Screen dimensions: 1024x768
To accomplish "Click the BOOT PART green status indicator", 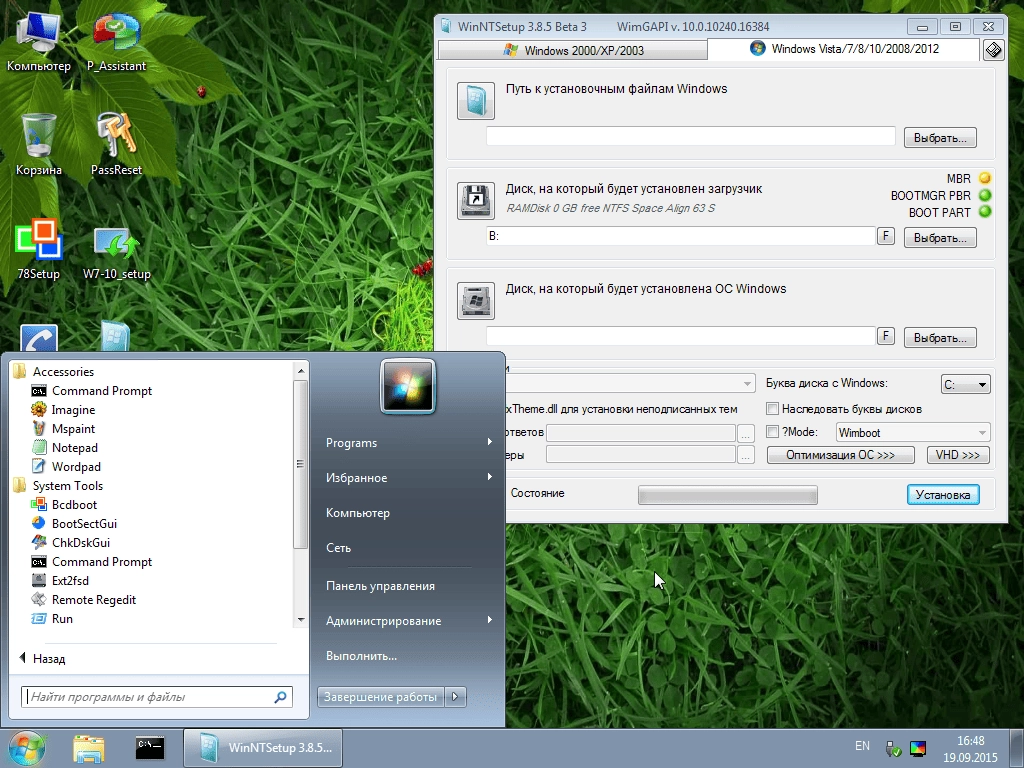I will tap(985, 212).
